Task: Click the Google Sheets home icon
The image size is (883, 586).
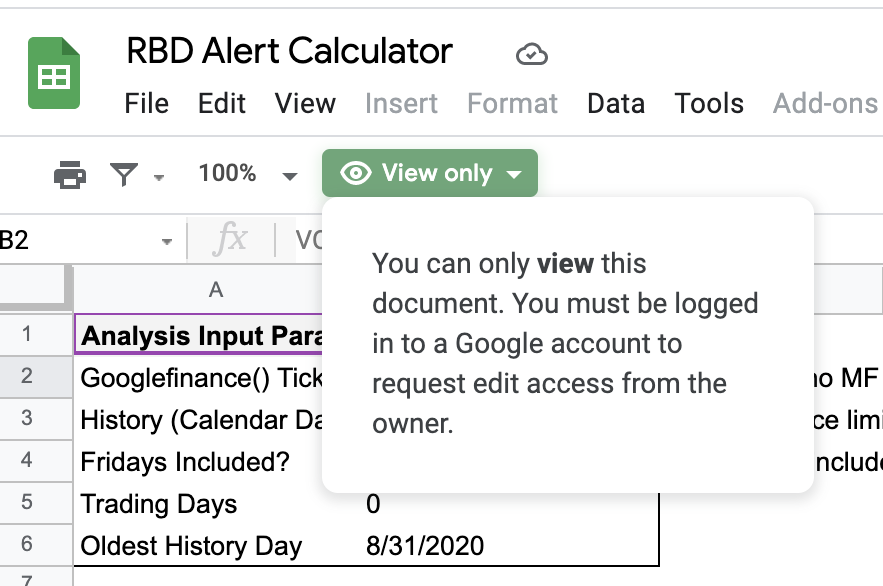Action: point(53,75)
